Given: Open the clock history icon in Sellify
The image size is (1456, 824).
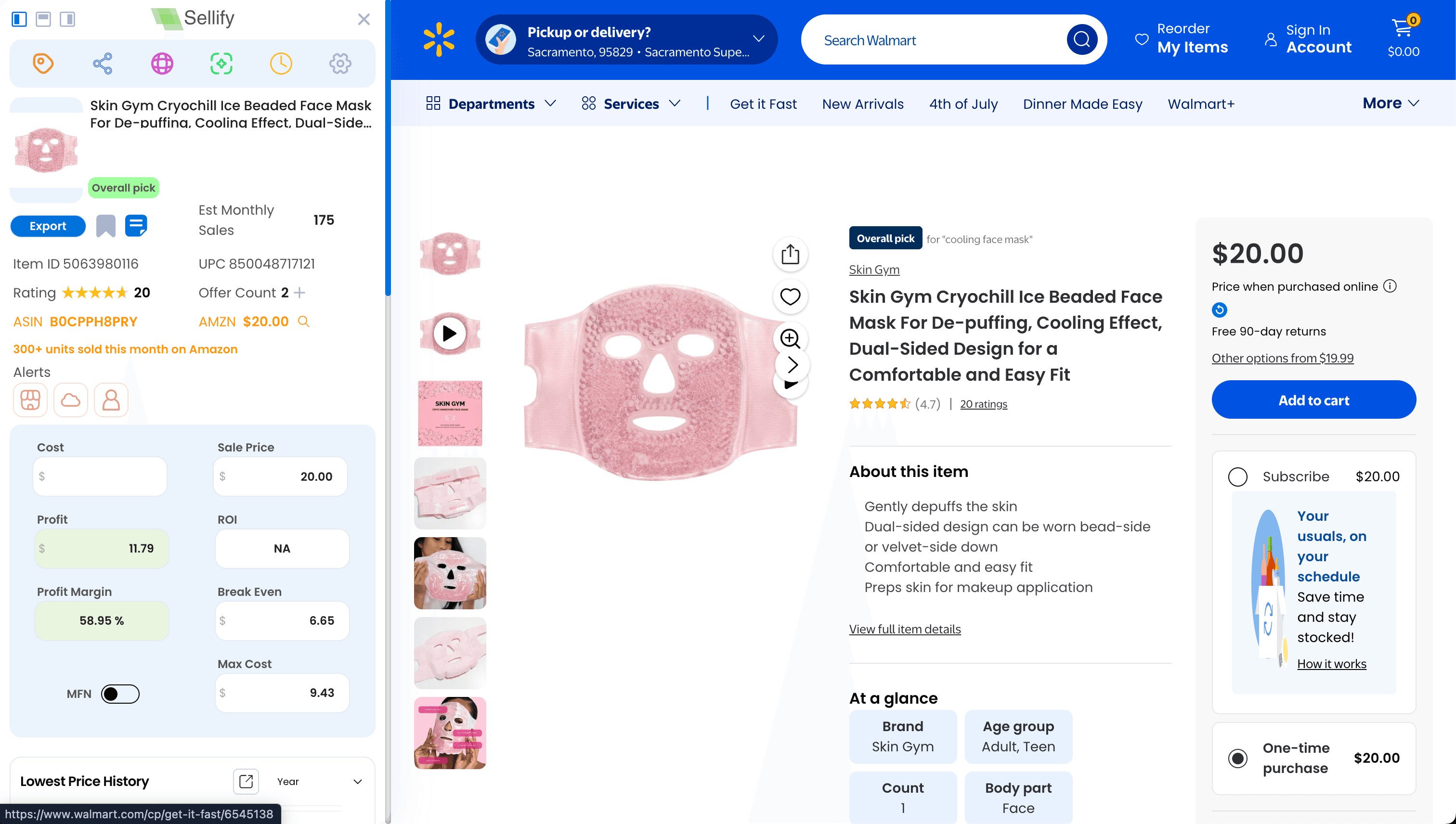Looking at the screenshot, I should 281,64.
